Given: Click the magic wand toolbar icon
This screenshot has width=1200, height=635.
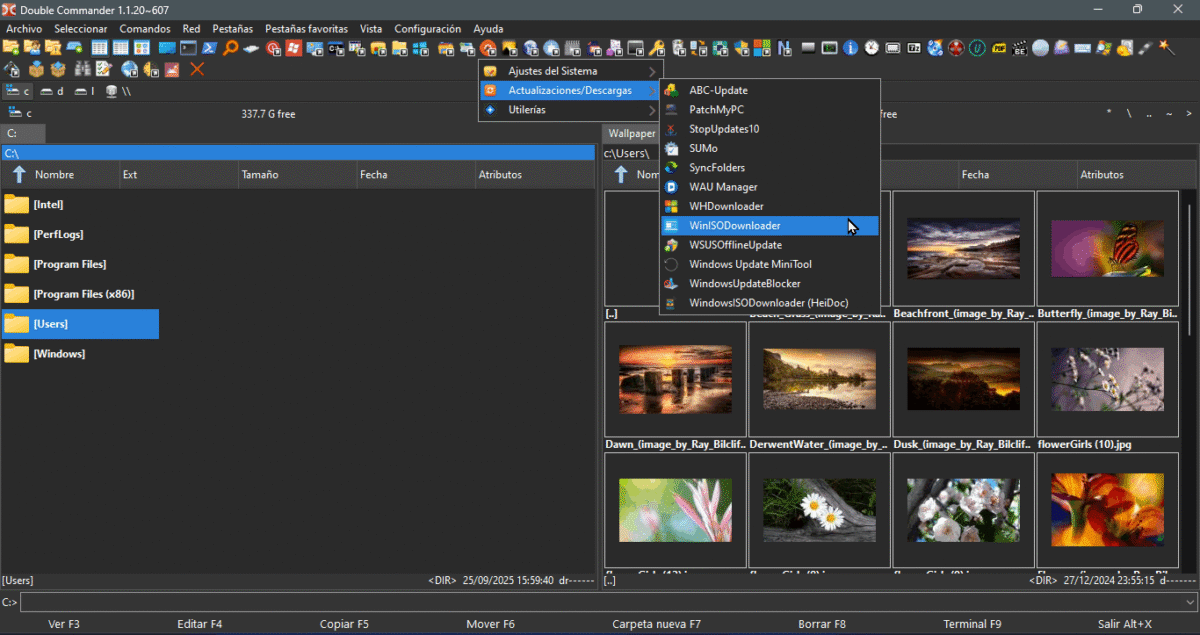Looking at the screenshot, I should tap(1166, 48).
